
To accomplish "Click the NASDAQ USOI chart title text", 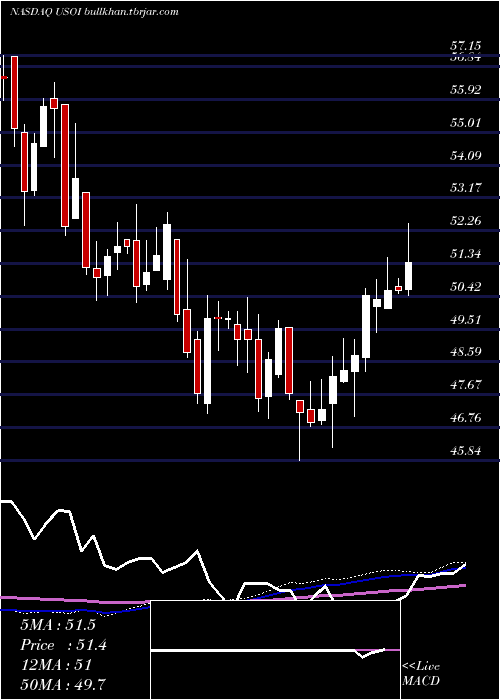I will pyautogui.click(x=95, y=12).
